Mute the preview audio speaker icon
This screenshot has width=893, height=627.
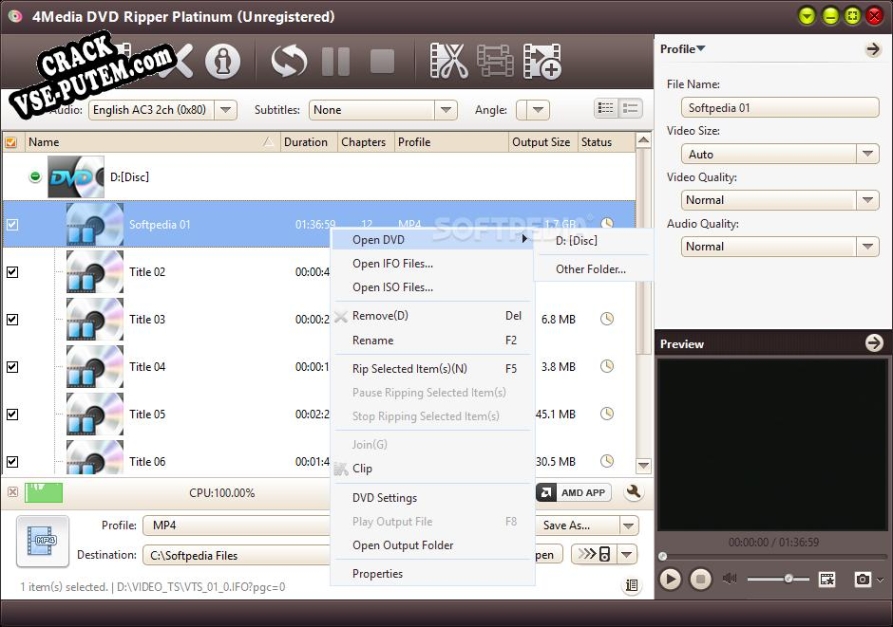(x=730, y=579)
